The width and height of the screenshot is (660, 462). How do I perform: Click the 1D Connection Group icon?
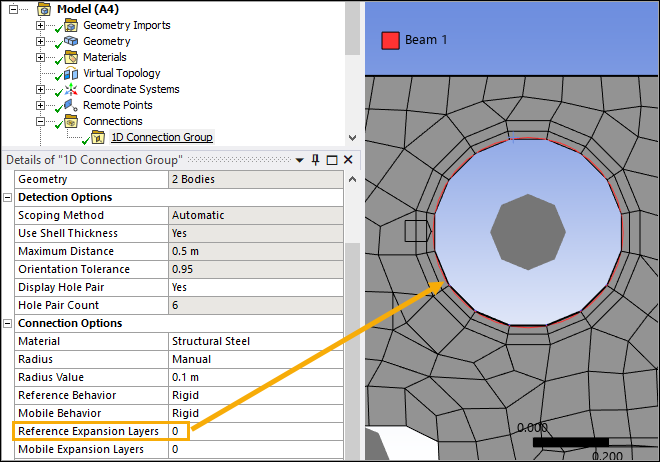point(98,137)
